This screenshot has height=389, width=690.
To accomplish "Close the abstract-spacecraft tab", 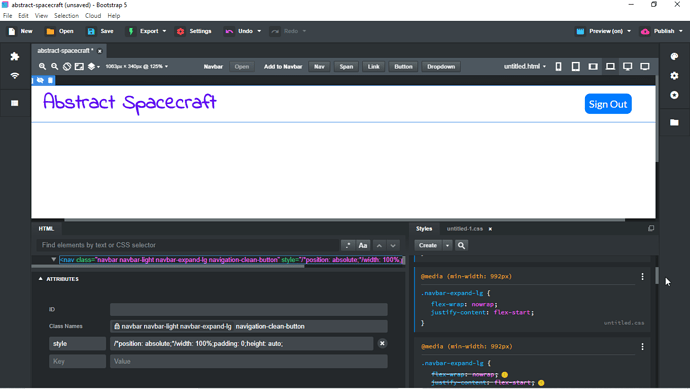I will (x=100, y=51).
